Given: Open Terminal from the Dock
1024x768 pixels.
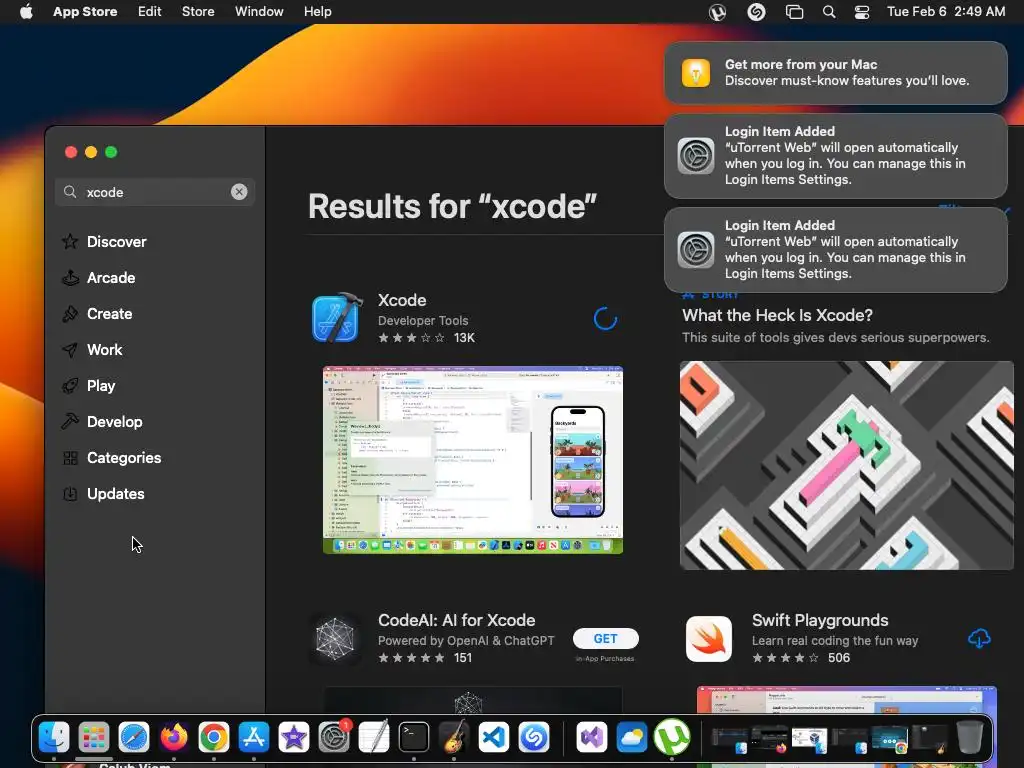Looking at the screenshot, I should 414,737.
